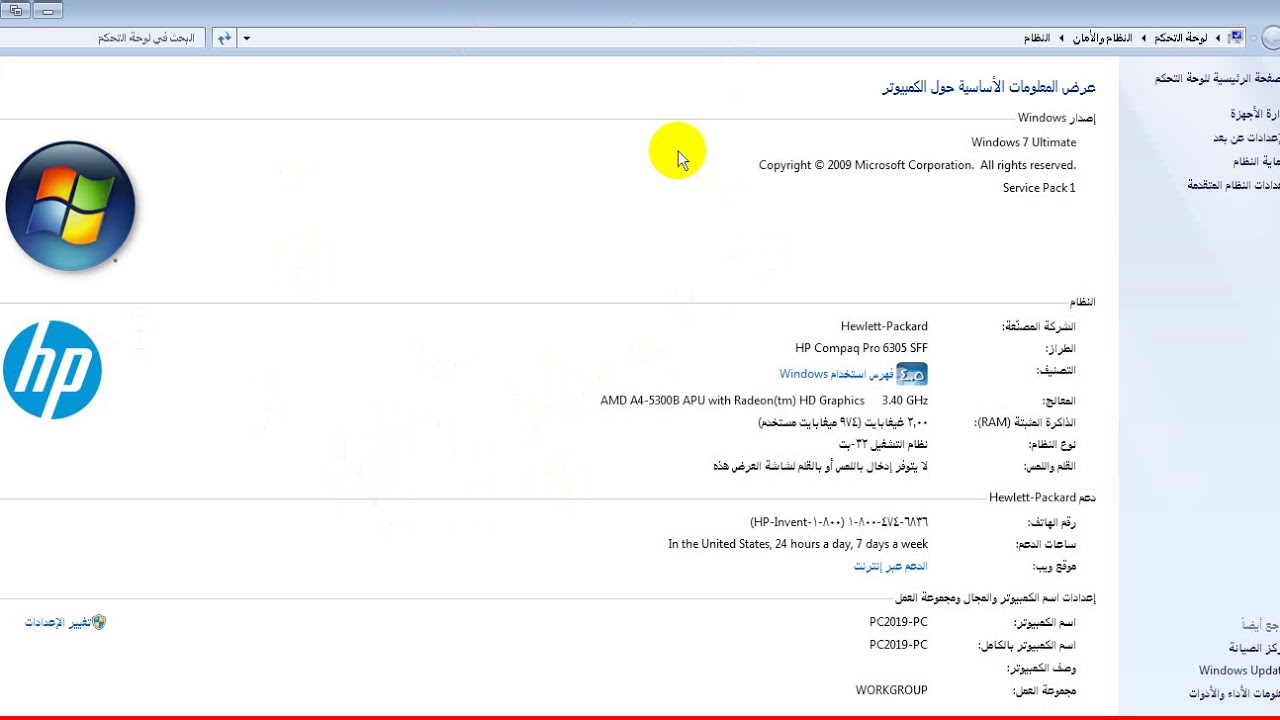This screenshot has width=1280, height=720.
Task: Click the page heading about basic computer information
Action: [x=989, y=88]
